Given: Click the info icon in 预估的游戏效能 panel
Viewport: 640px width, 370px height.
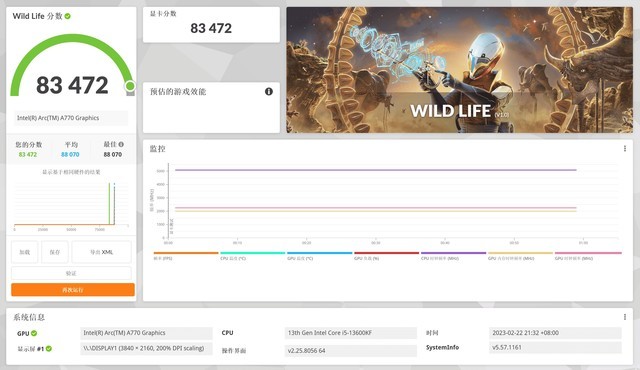Looking at the screenshot, I should click(x=269, y=91).
